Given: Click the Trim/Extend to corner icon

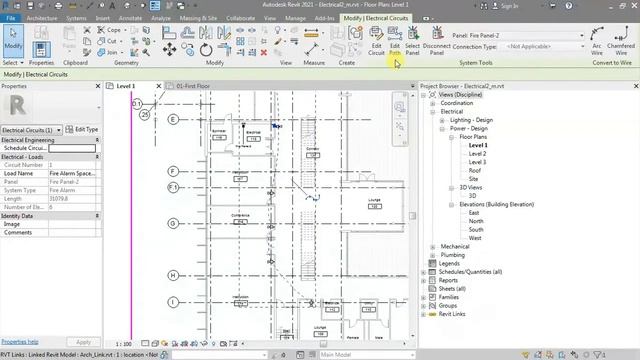Looking at the screenshot, I should tap(224, 50).
